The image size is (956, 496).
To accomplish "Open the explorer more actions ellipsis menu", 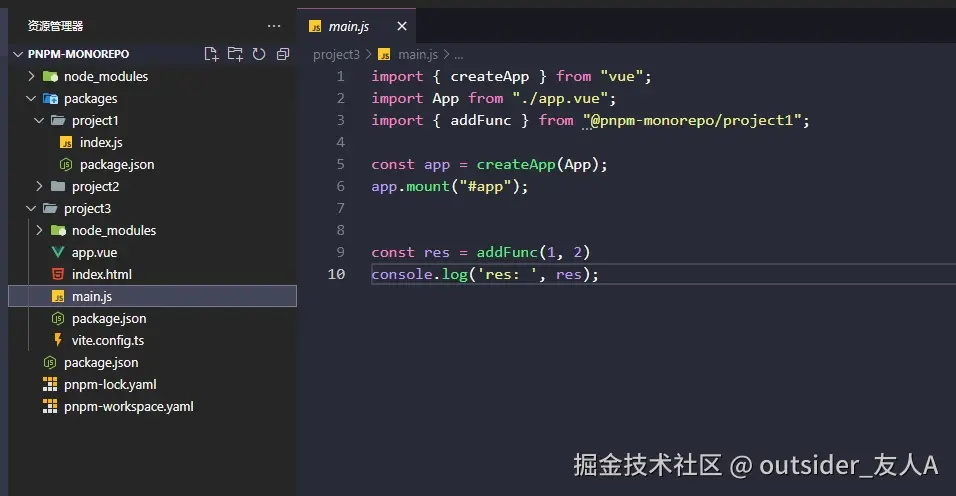I will coord(274,26).
